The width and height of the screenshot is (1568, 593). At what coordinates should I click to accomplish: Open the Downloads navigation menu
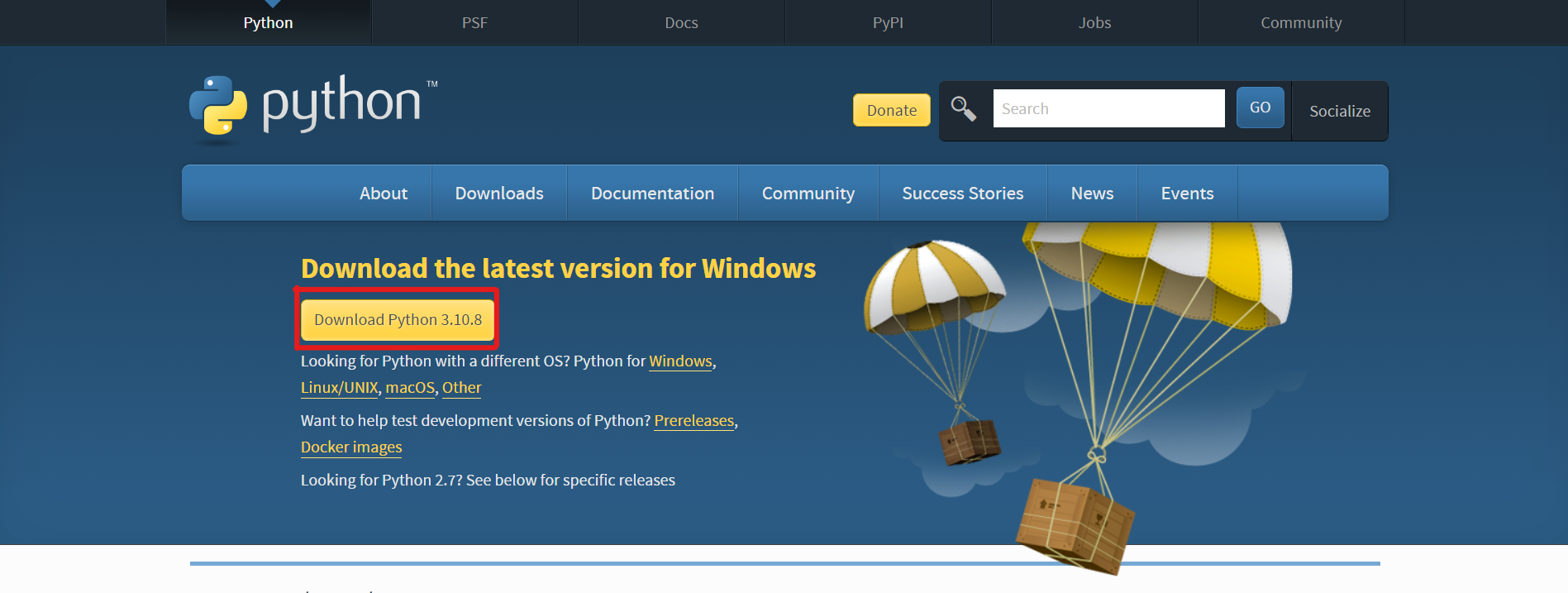pos(499,193)
